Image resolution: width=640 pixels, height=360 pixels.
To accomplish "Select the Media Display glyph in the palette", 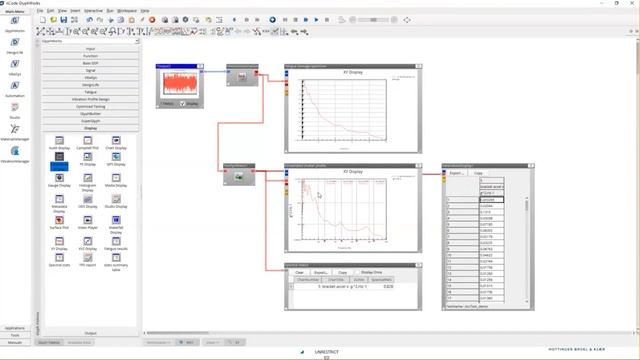I will pos(116,180).
